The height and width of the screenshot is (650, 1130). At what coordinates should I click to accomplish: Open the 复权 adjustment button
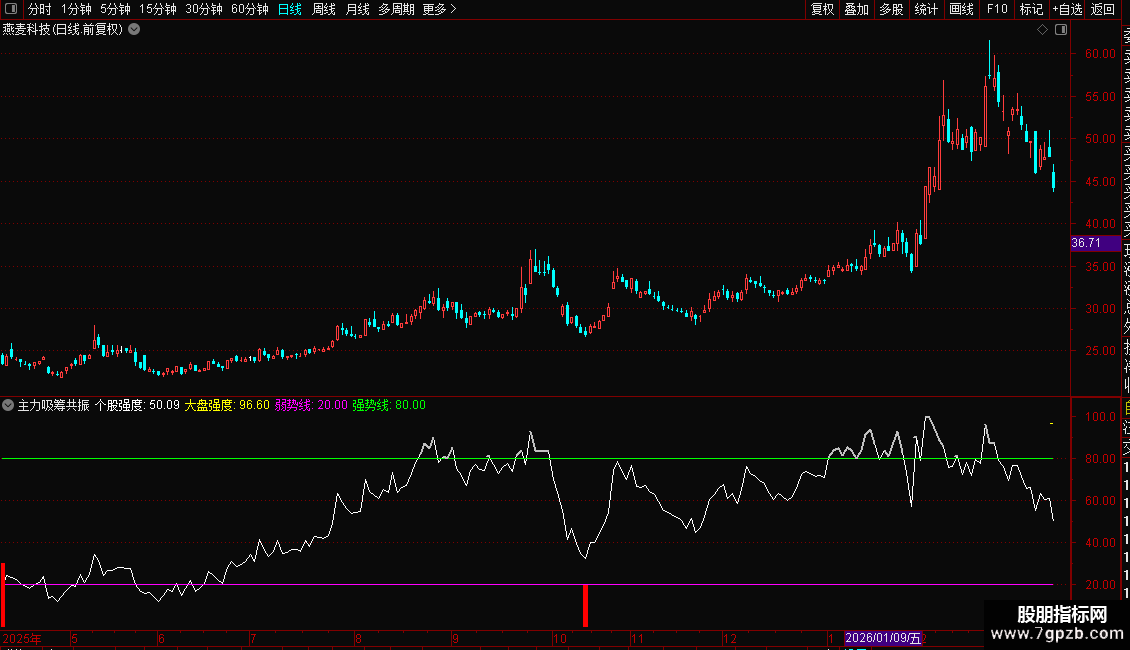click(822, 9)
